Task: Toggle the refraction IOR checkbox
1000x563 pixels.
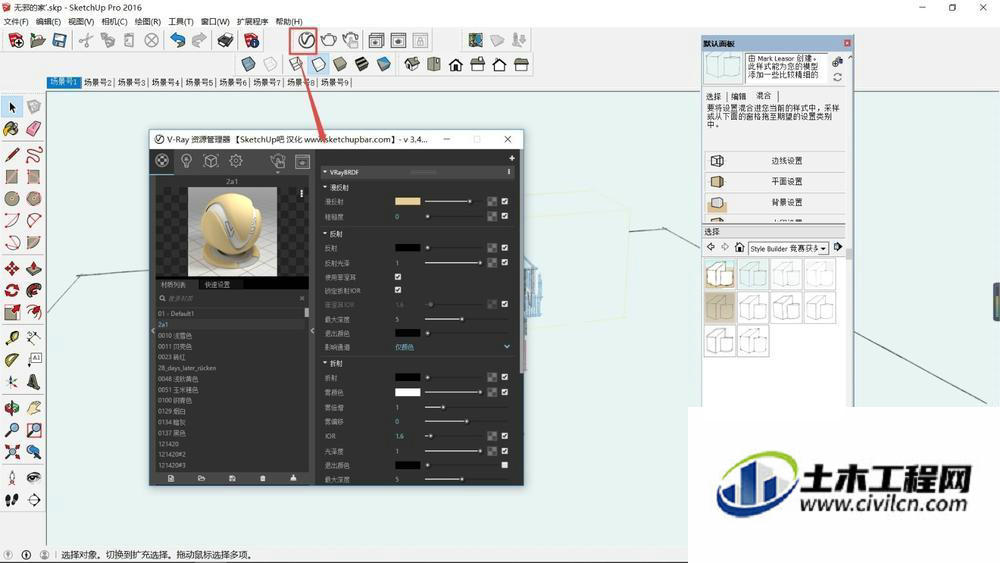Action: pos(505,436)
